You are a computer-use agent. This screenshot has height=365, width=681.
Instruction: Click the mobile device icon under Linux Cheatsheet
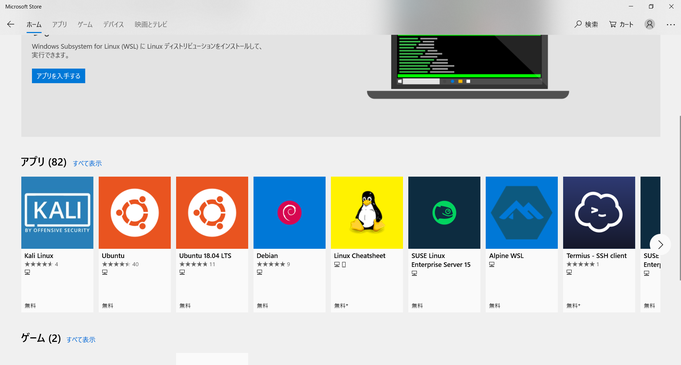[x=344, y=264]
